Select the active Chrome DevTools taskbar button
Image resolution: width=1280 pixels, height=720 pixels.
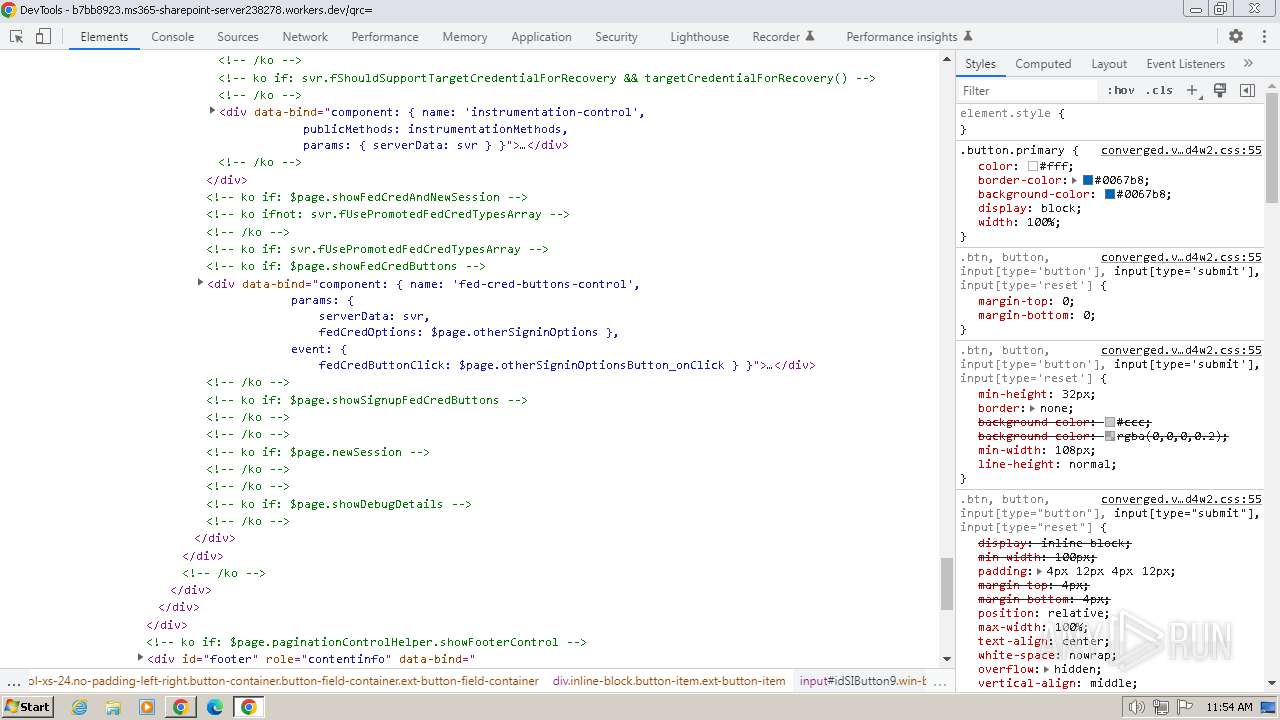(249, 707)
